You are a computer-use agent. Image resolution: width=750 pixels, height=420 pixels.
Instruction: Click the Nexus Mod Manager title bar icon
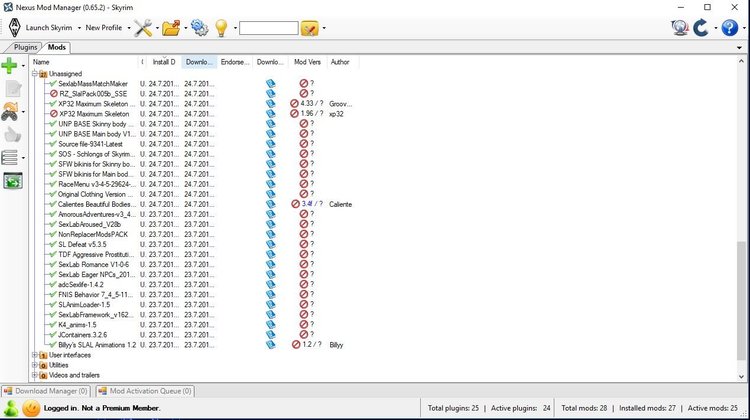point(8,7)
